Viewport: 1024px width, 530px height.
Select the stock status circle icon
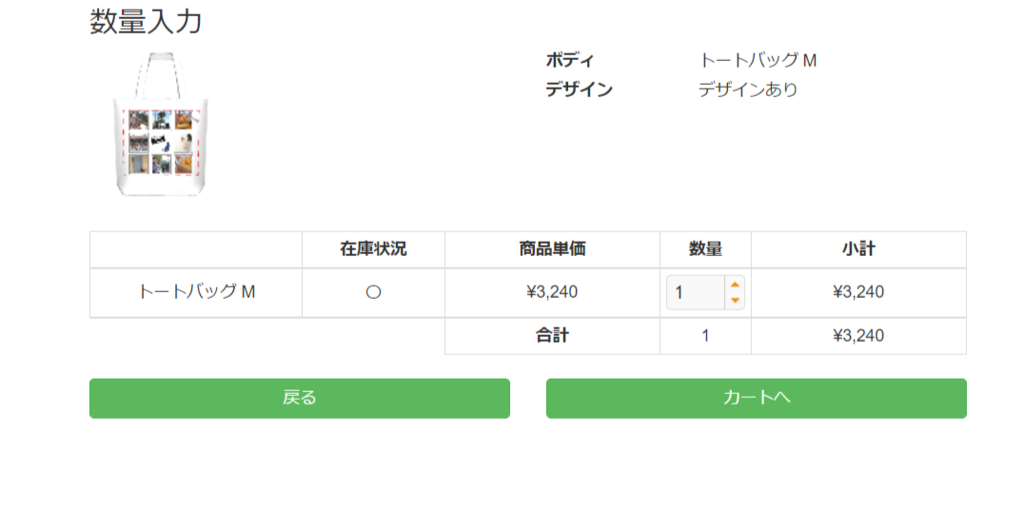[x=374, y=292]
